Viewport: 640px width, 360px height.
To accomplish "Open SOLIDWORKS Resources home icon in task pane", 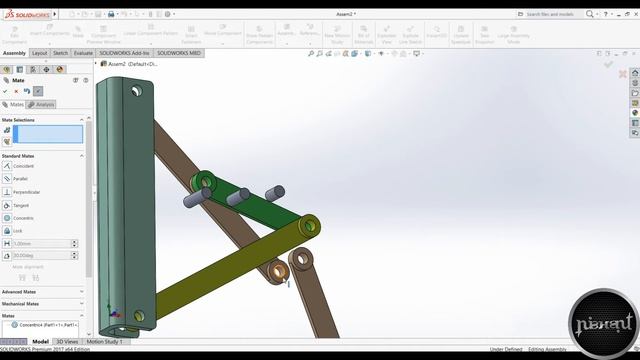I will click(x=635, y=73).
